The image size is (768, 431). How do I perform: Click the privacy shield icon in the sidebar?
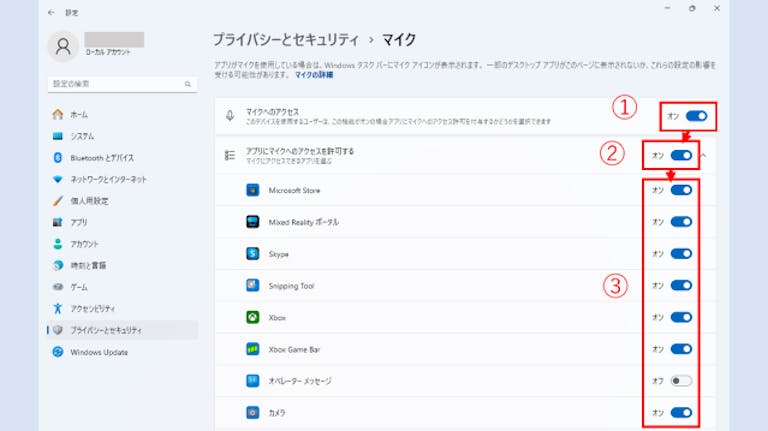[x=58, y=330]
